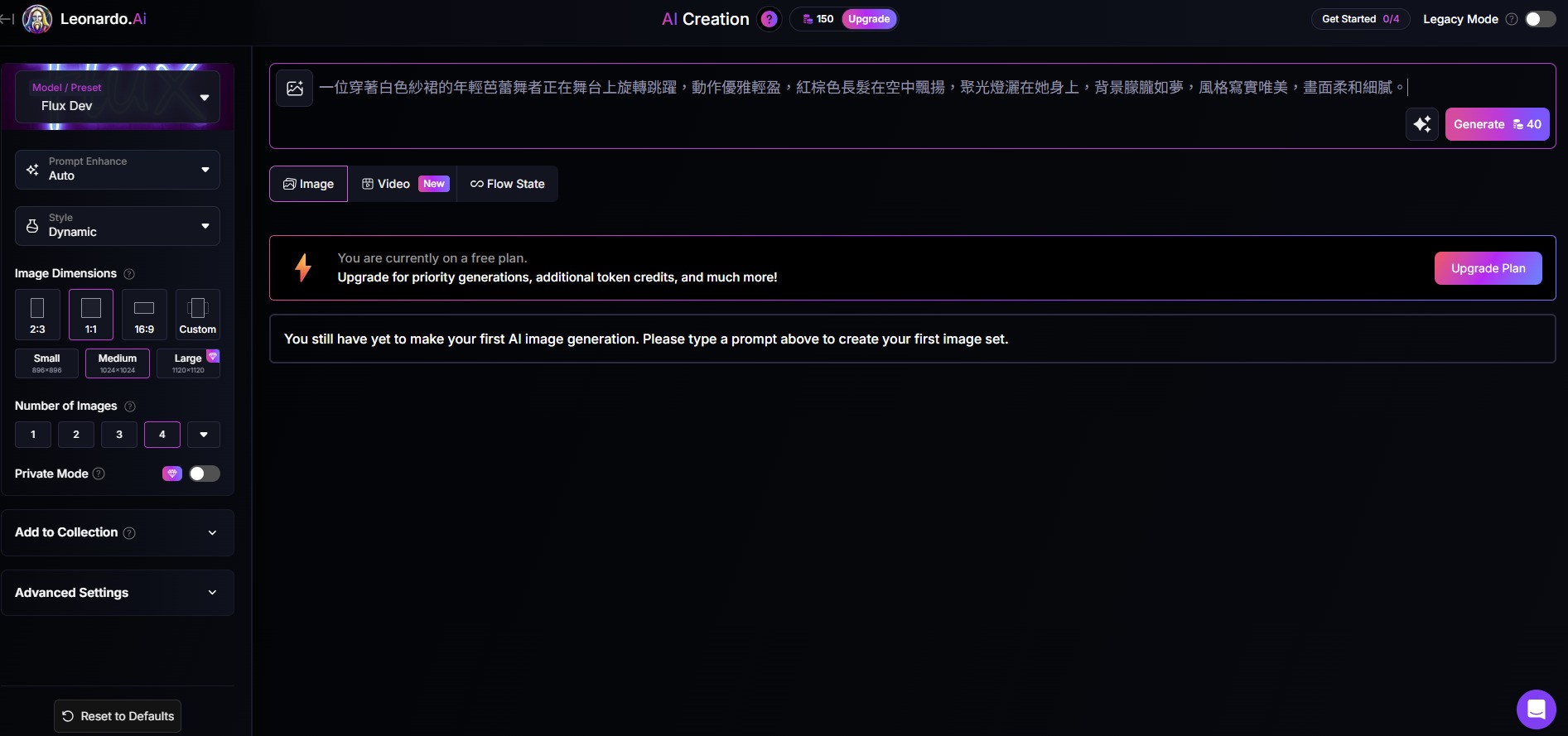Enable the Private Mode toggle
1568x736 pixels.
coord(204,474)
